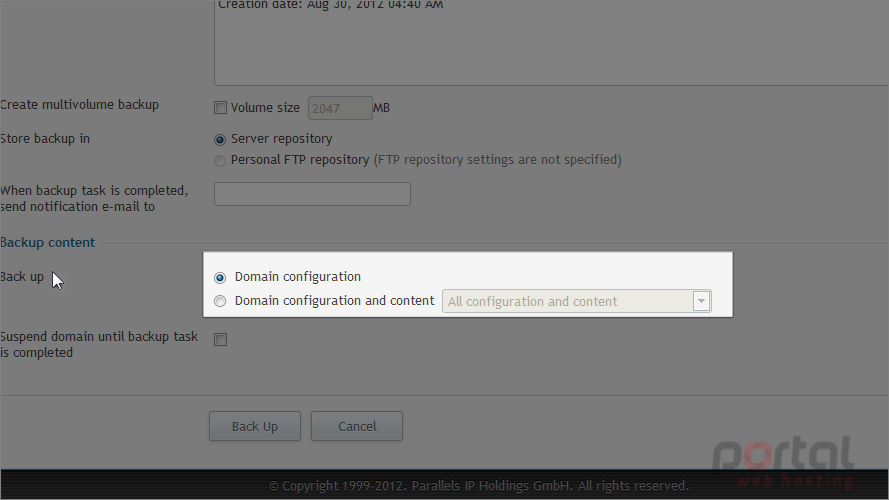
Task: Choose the Domain configuration radio button
Action: coord(220,277)
